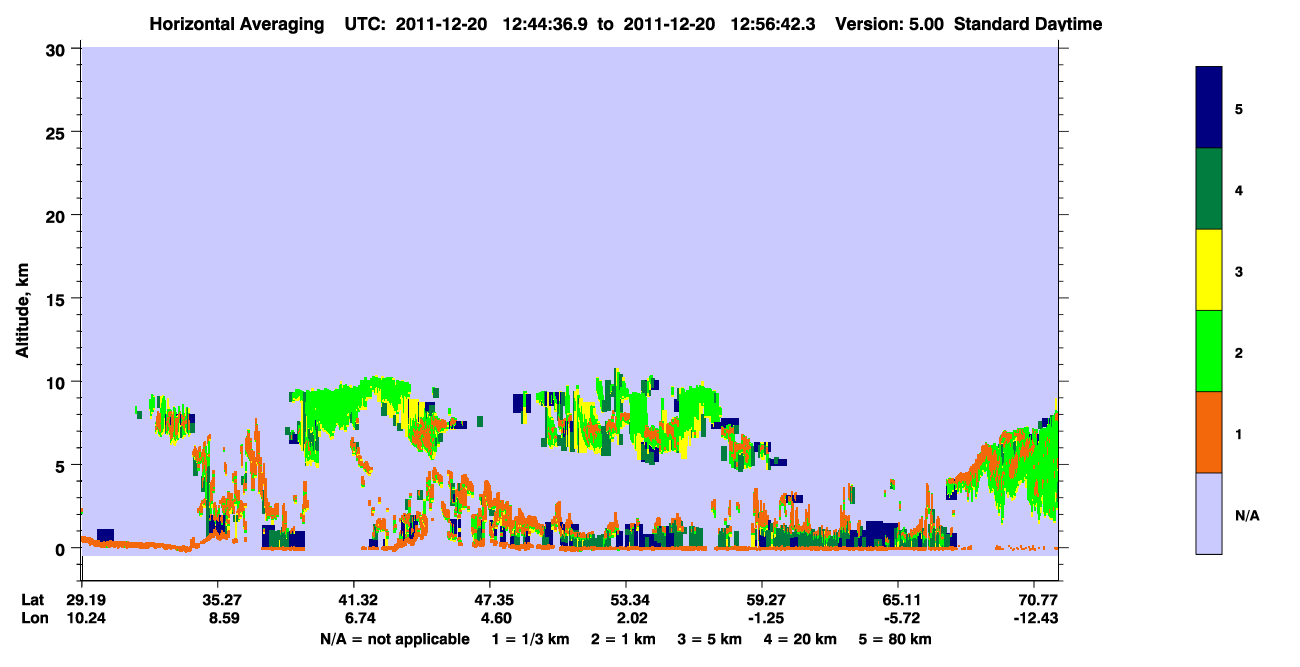Click the 'Lat' axis row label

pyautogui.click(x=33, y=600)
